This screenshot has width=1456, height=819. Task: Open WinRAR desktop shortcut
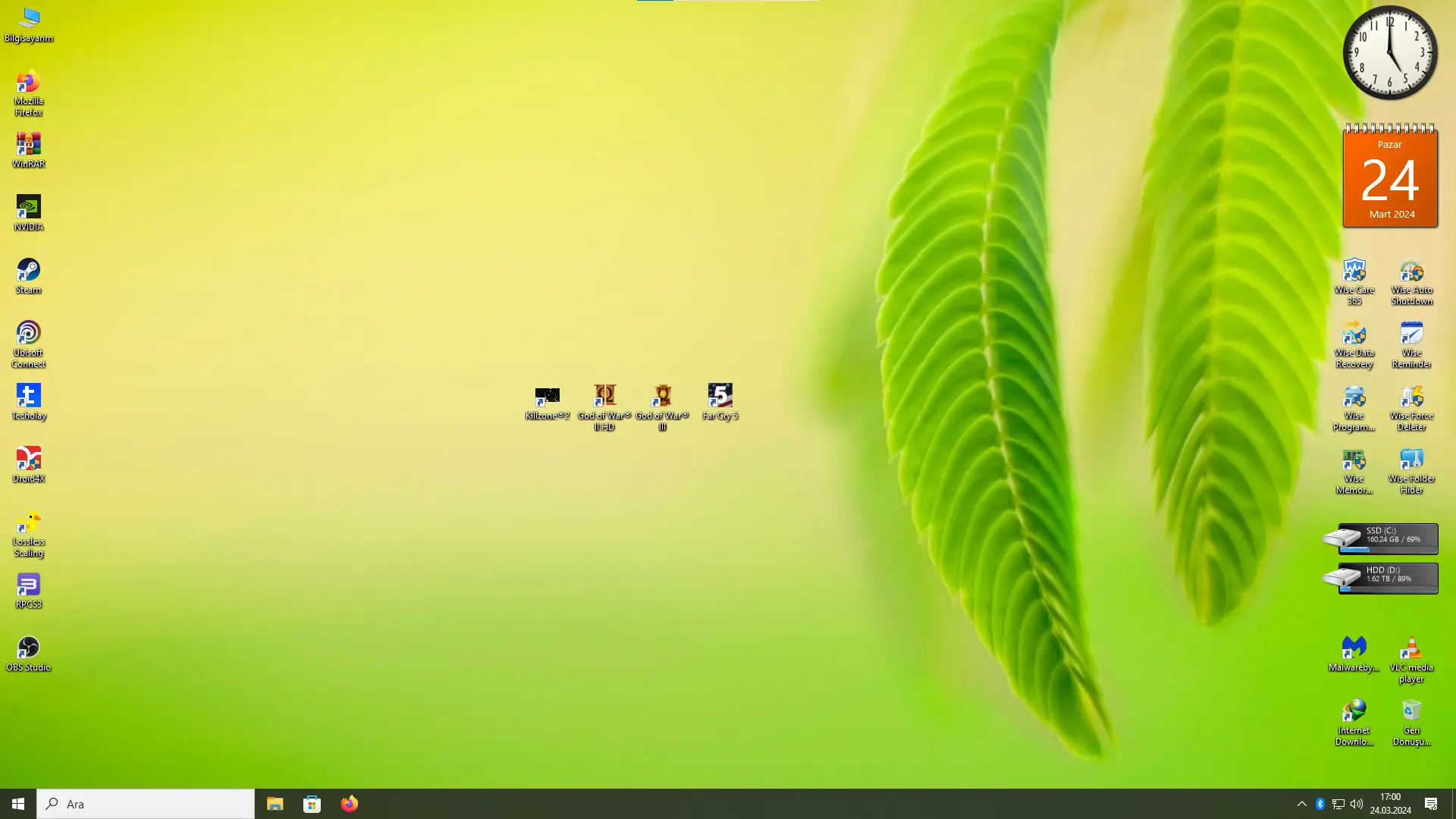click(x=29, y=150)
